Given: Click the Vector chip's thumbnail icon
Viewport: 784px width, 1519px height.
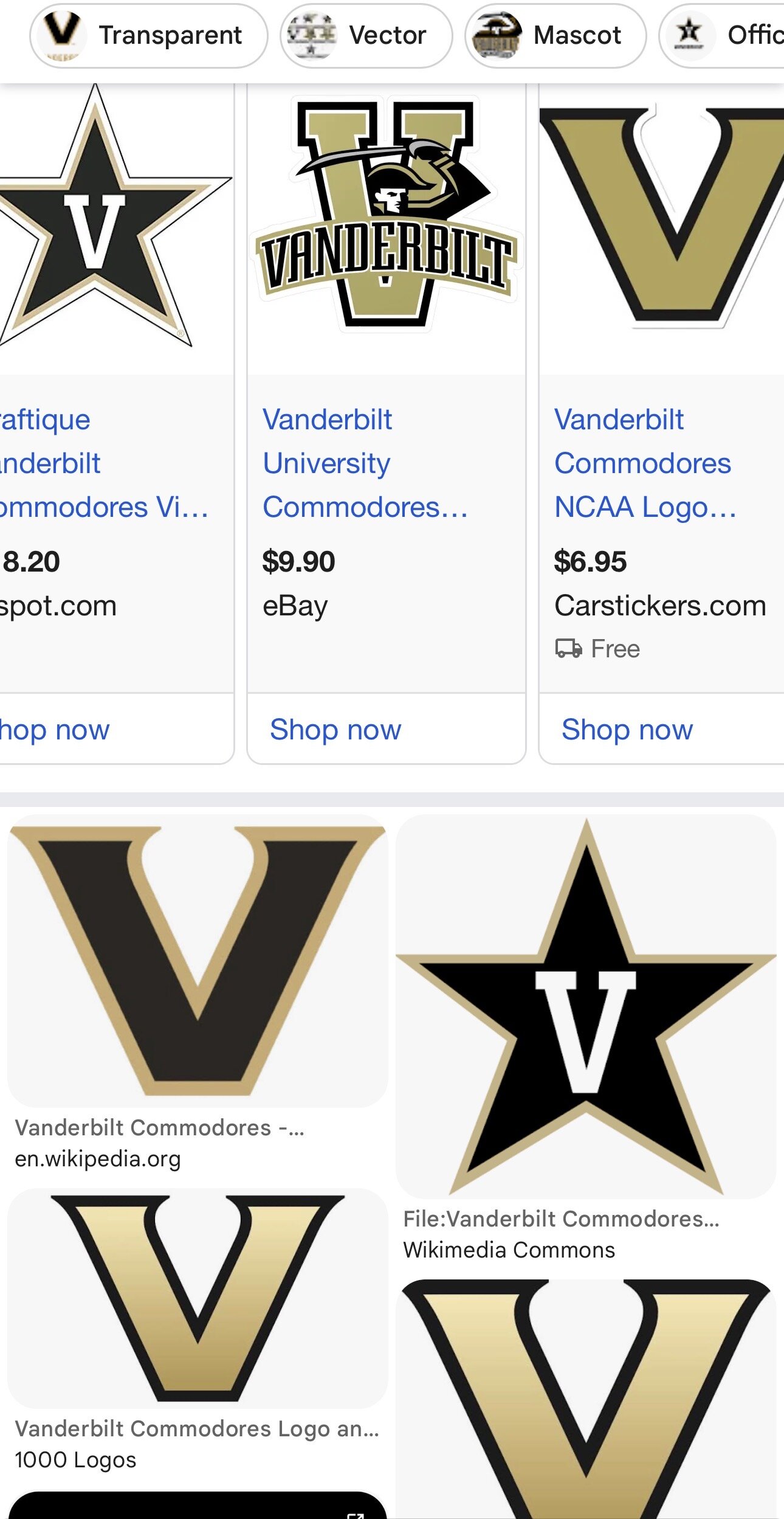Looking at the screenshot, I should click(312, 36).
